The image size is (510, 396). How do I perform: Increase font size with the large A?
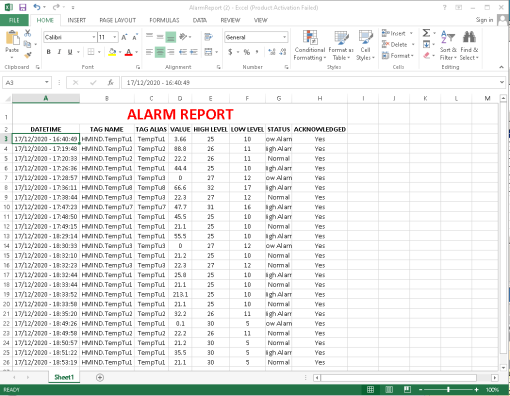pos(124,37)
